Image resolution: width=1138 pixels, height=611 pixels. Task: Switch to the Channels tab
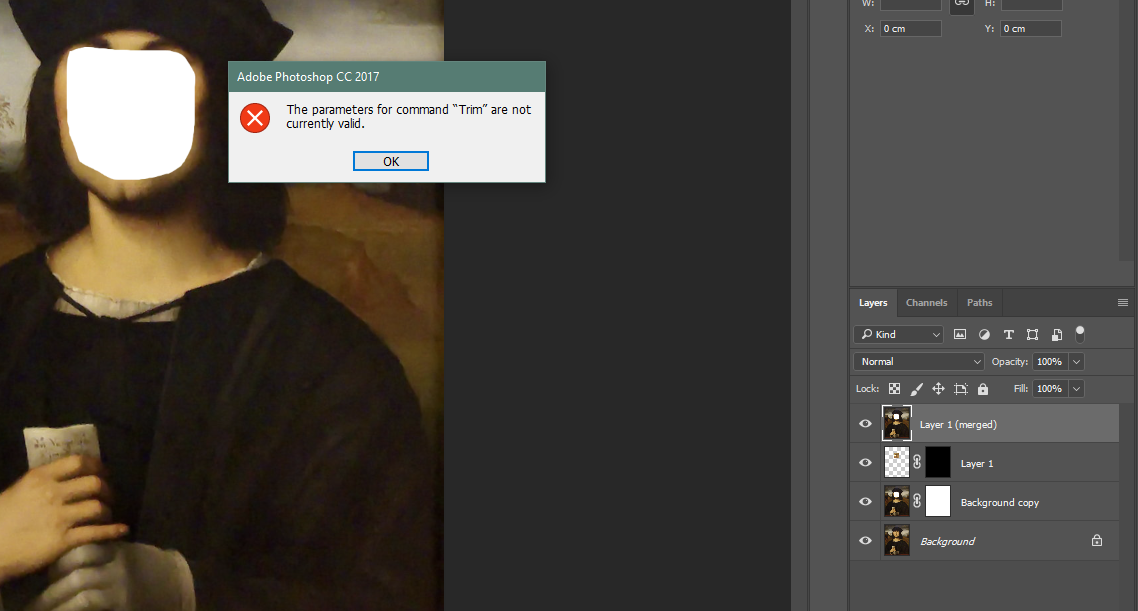tap(926, 303)
